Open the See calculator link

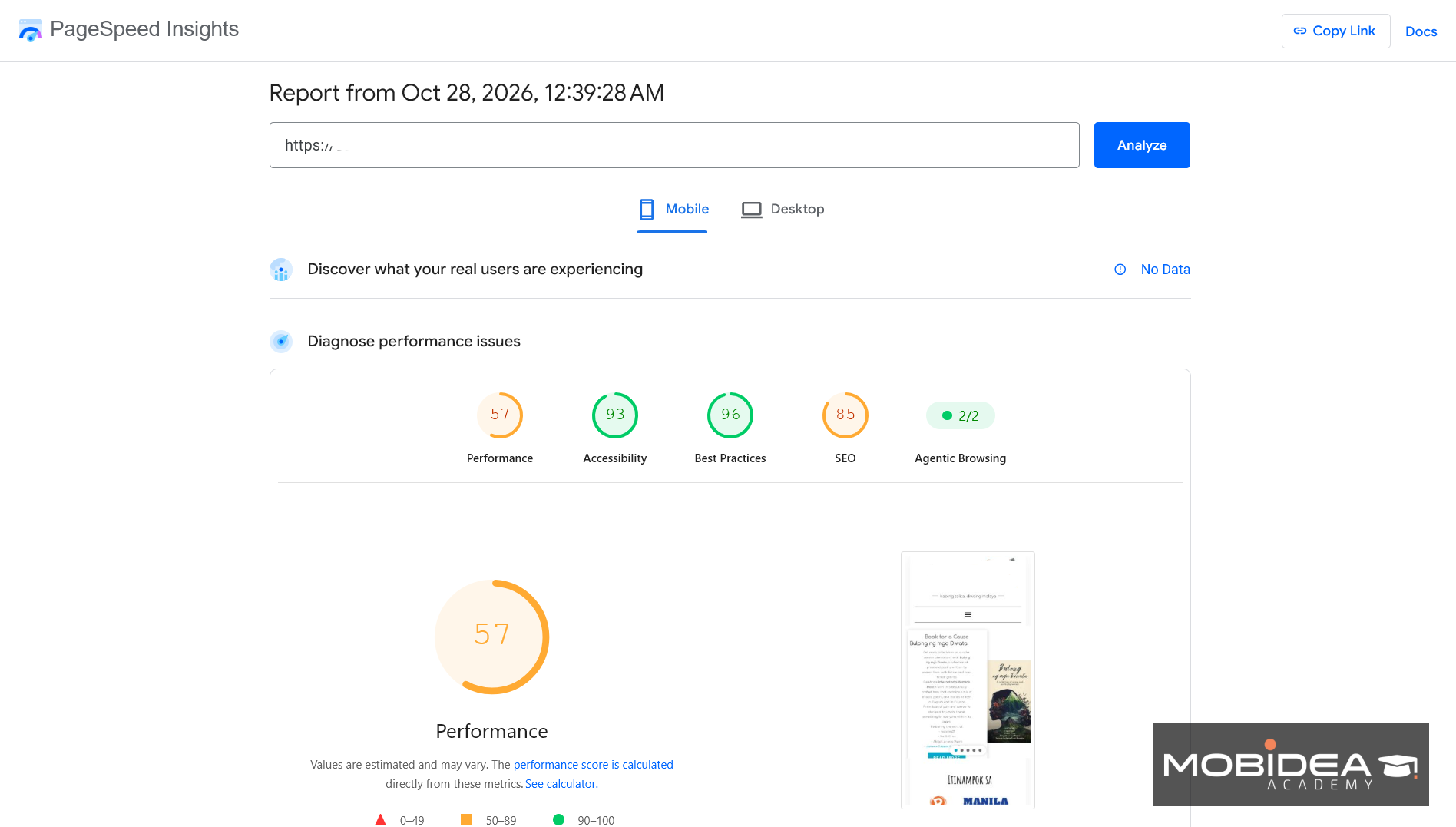tap(561, 784)
